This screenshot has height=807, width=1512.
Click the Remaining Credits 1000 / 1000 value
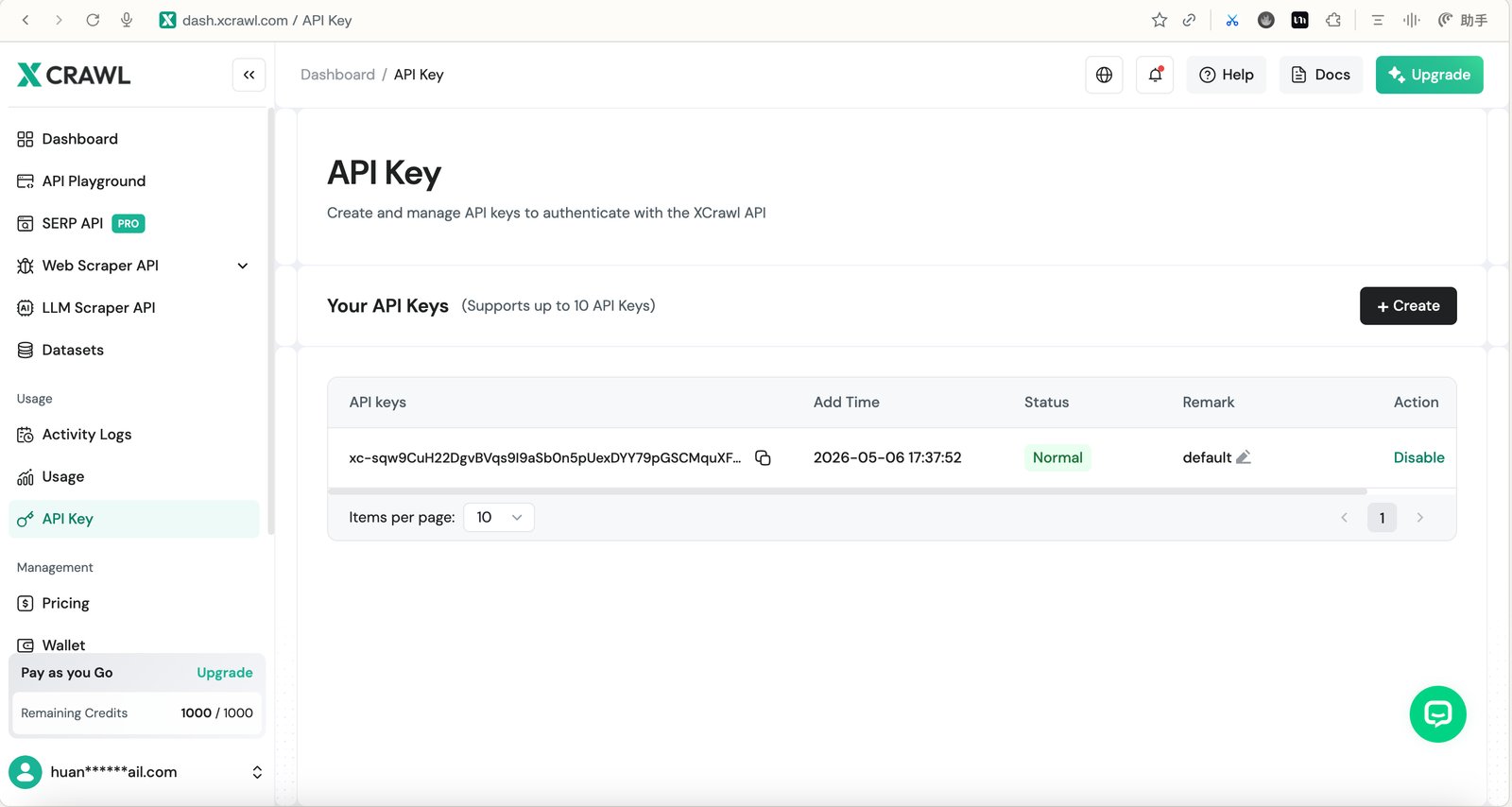tap(216, 713)
